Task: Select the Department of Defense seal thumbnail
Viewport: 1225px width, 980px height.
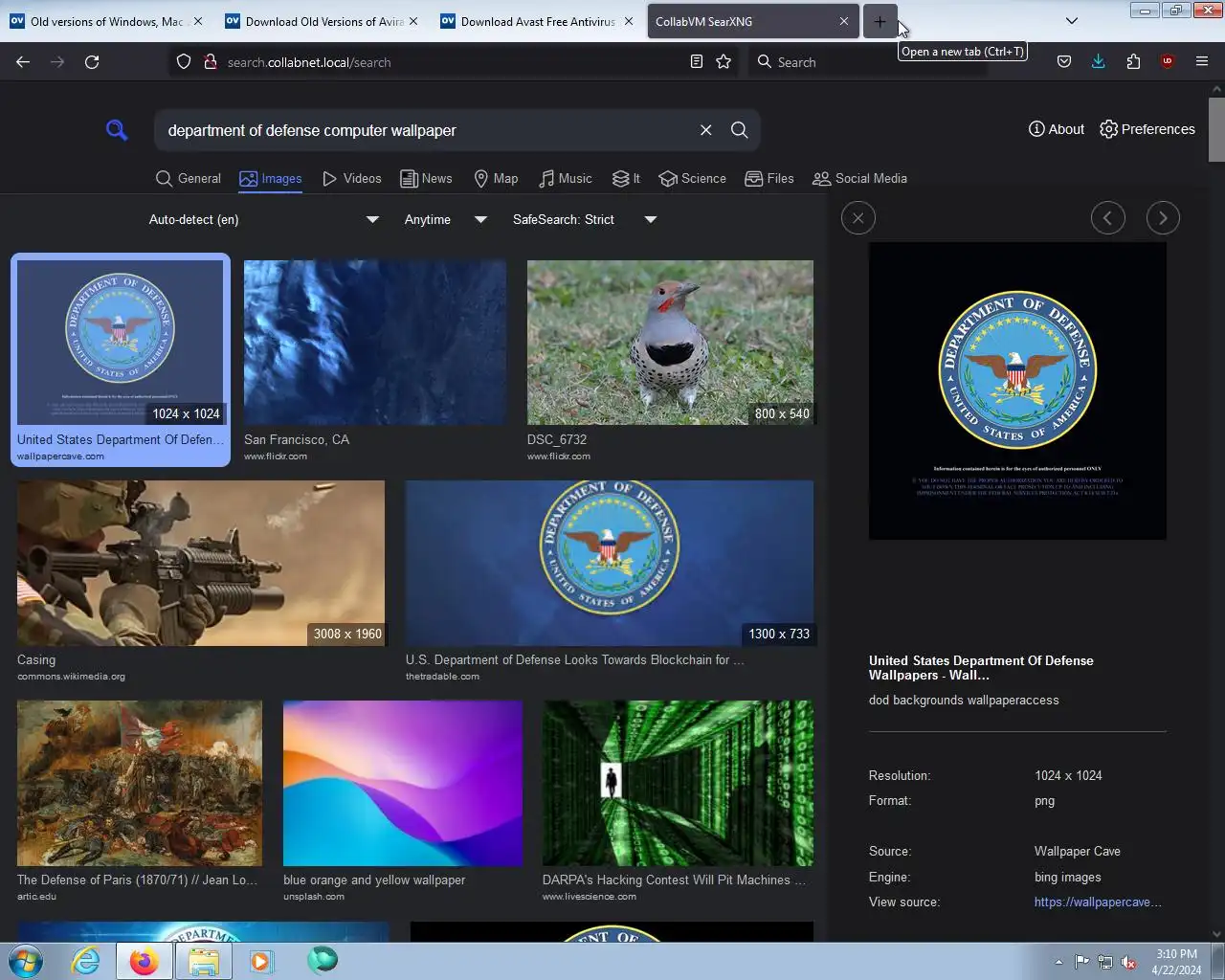Action: pos(121,343)
